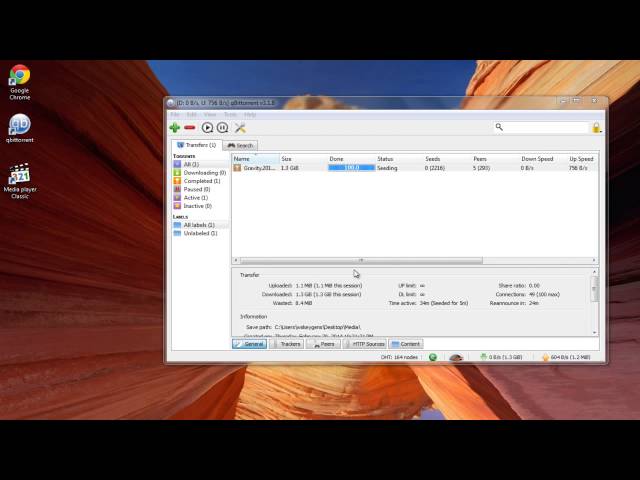This screenshot has height=480, width=640.
Task: Toggle the alternative speed limits turtle icon
Action: coord(456,358)
